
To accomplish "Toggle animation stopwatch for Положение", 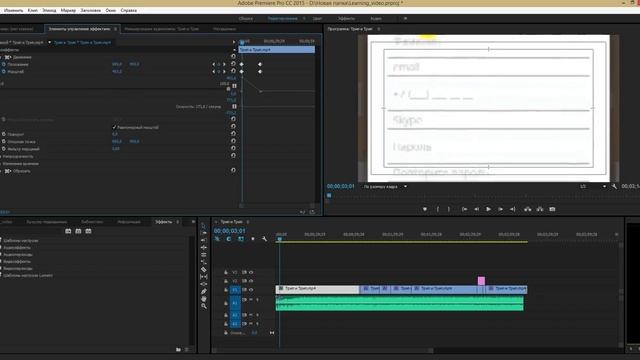I will pos(4,64).
